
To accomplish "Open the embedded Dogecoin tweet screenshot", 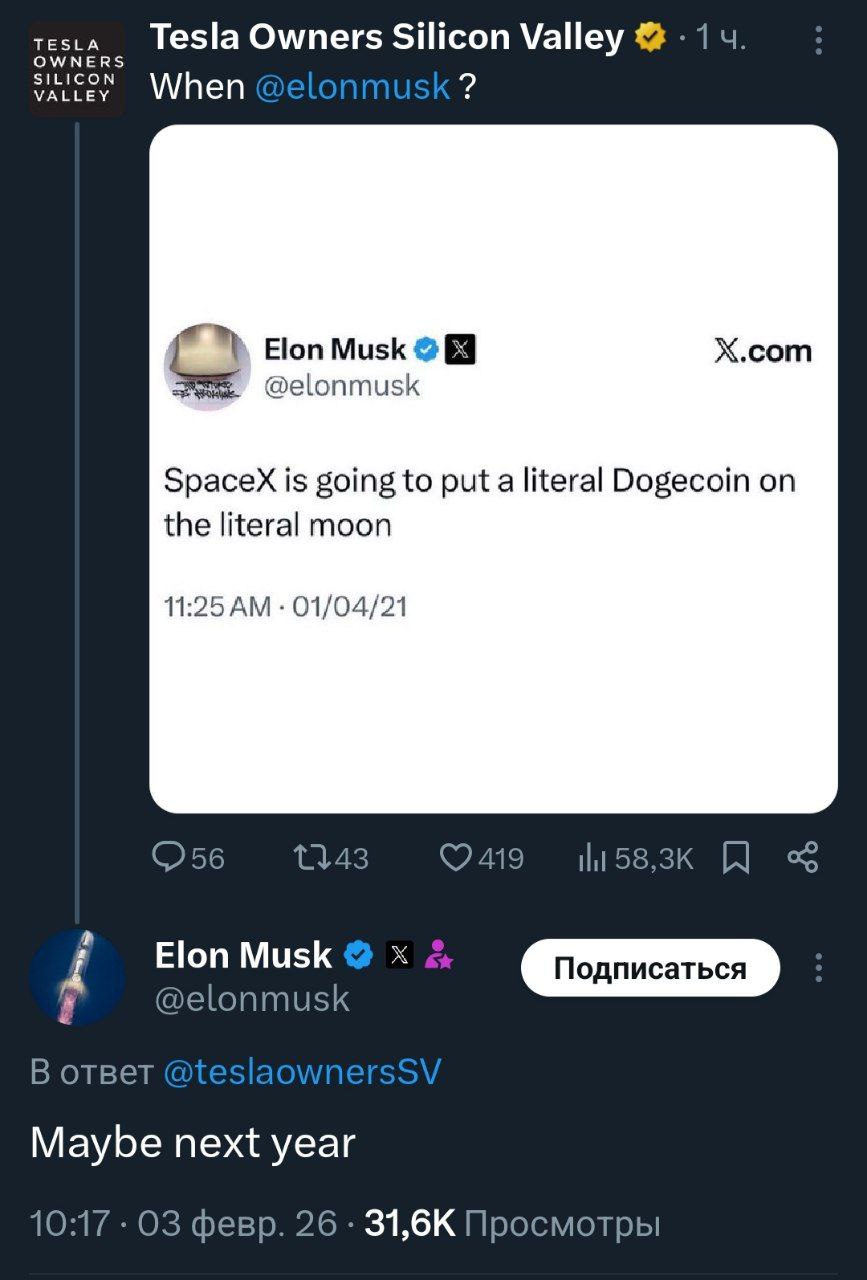I will pos(493,468).
